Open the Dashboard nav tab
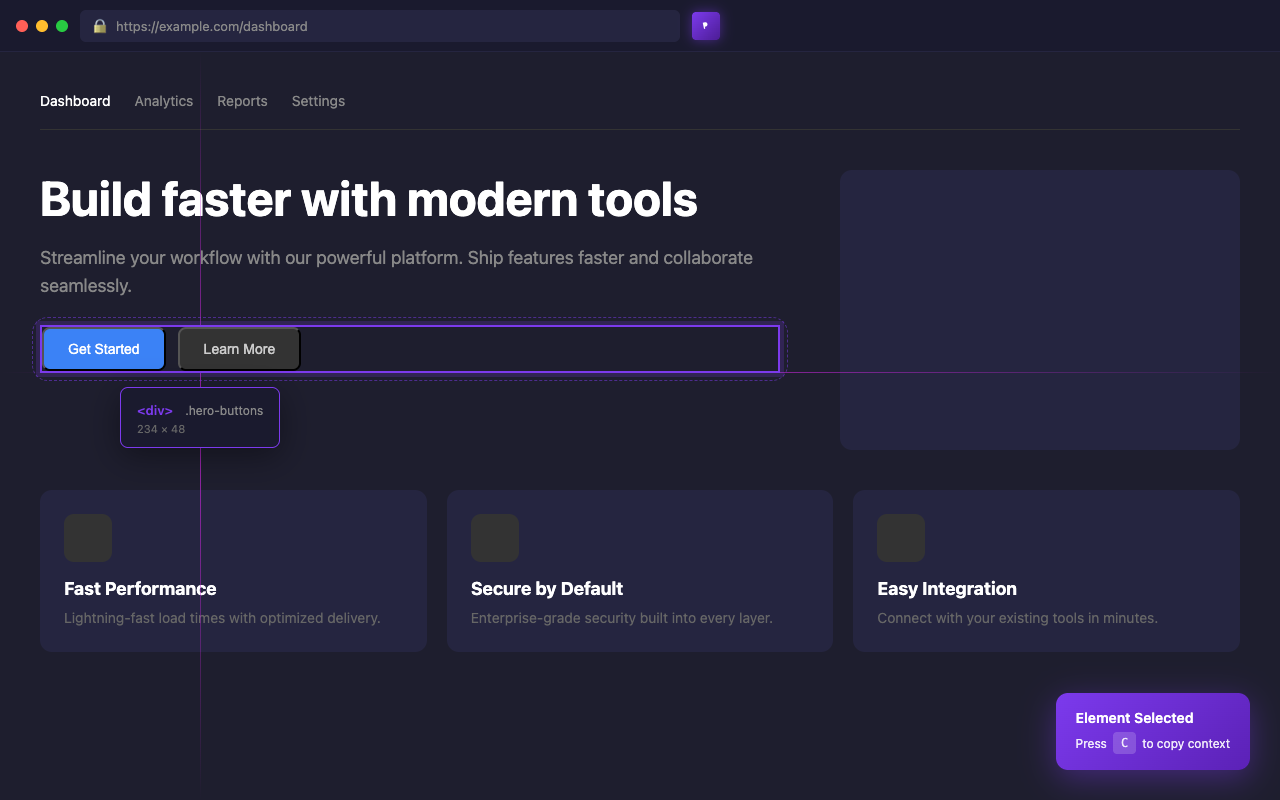Image resolution: width=1280 pixels, height=800 pixels. pos(75,101)
